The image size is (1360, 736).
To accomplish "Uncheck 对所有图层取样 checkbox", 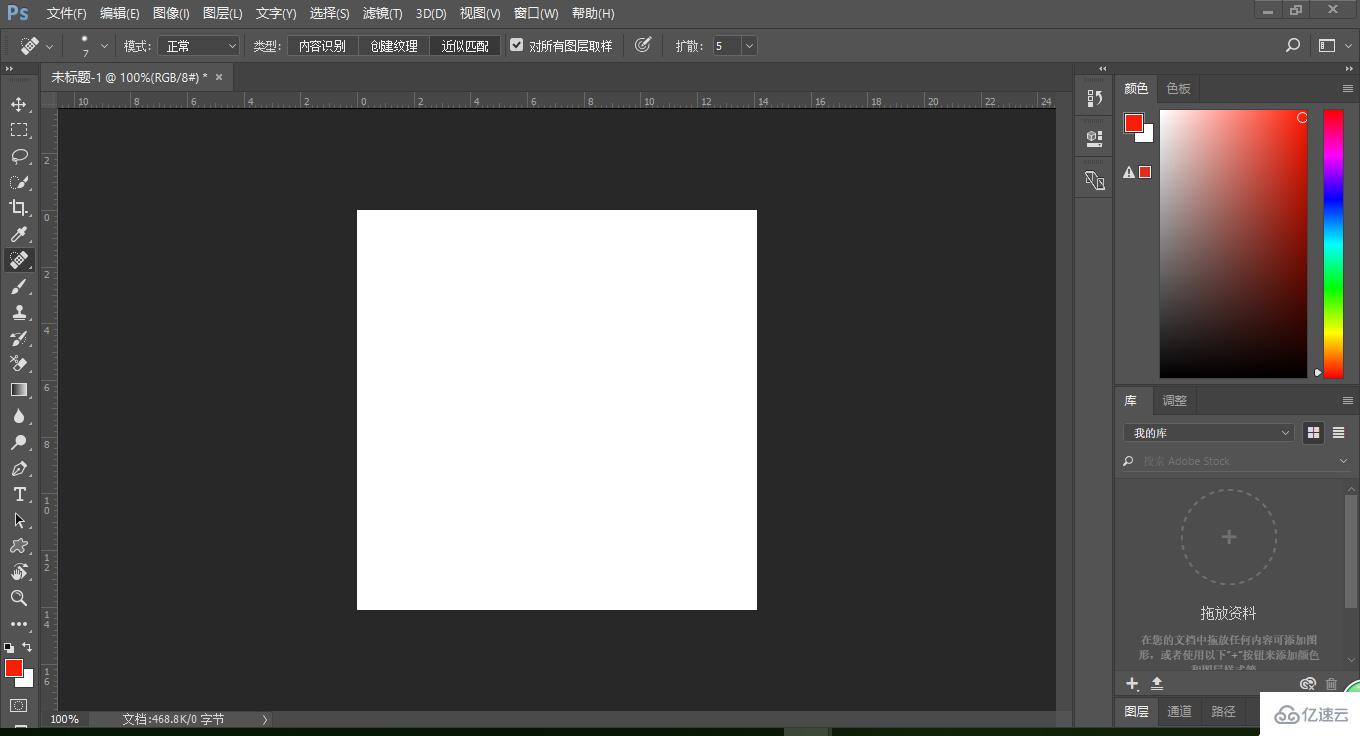I will point(517,45).
